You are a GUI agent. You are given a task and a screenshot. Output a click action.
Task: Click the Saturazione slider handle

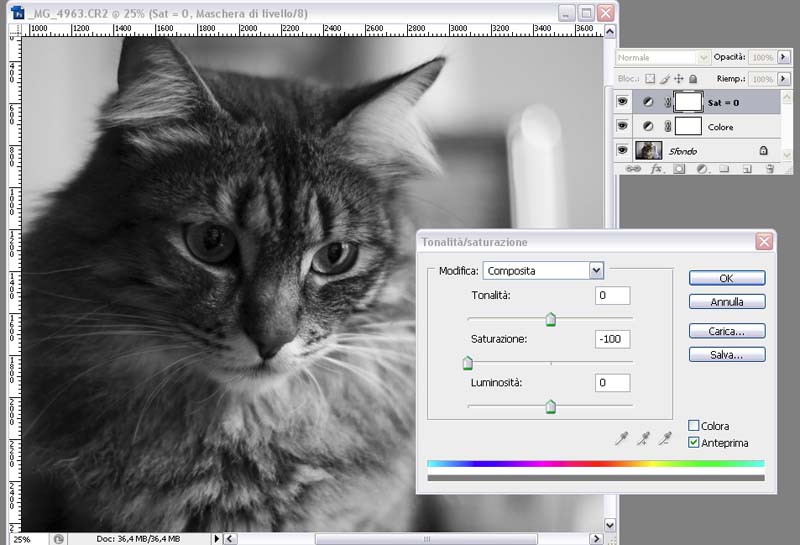point(467,363)
